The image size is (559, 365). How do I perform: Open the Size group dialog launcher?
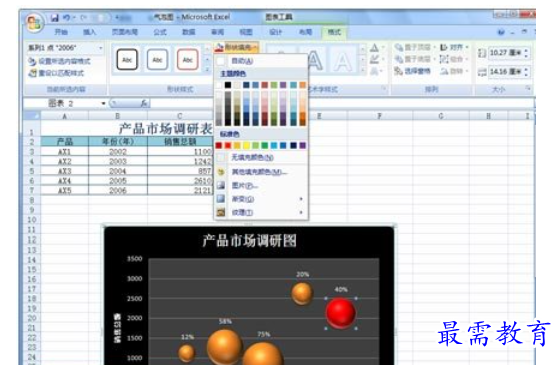[528, 88]
